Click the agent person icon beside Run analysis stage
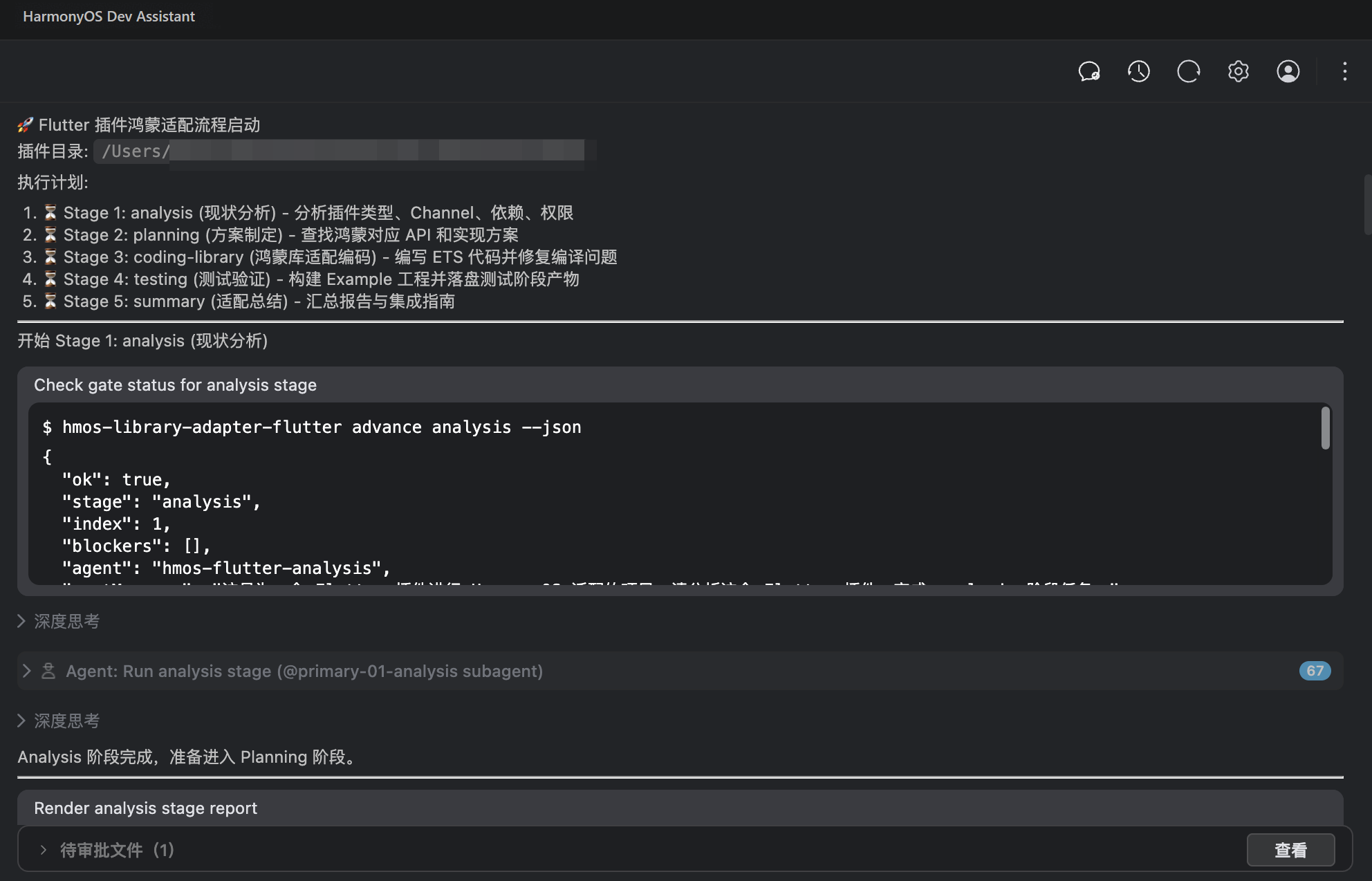1372x881 pixels. click(48, 671)
